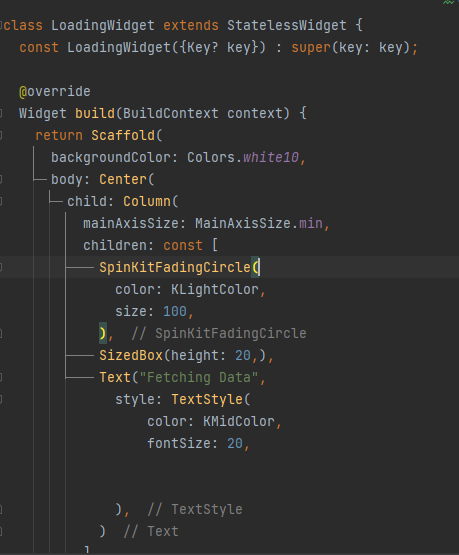Collapse the LoadingWidget class fold marker
This screenshot has width=459, height=555.
pyautogui.click(x=1, y=25)
